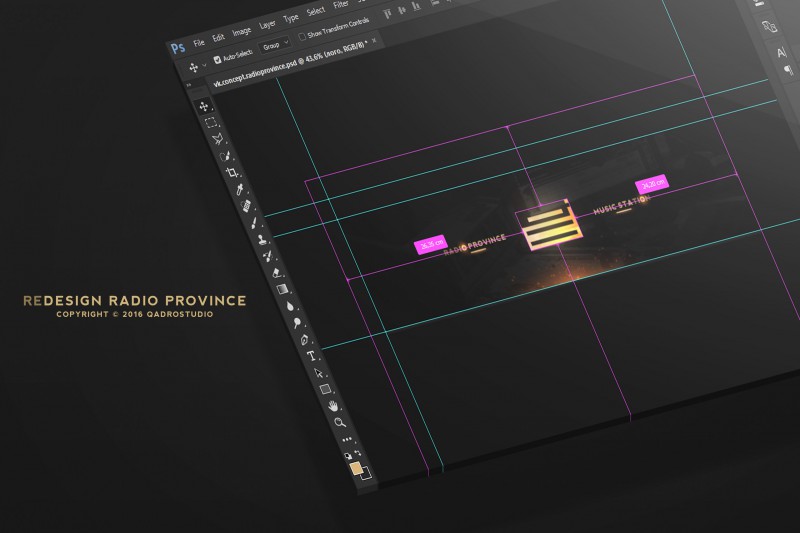This screenshot has height=533, width=800.
Task: Select the vk.concept.radioprovince.psd document tab
Action: click(290, 64)
